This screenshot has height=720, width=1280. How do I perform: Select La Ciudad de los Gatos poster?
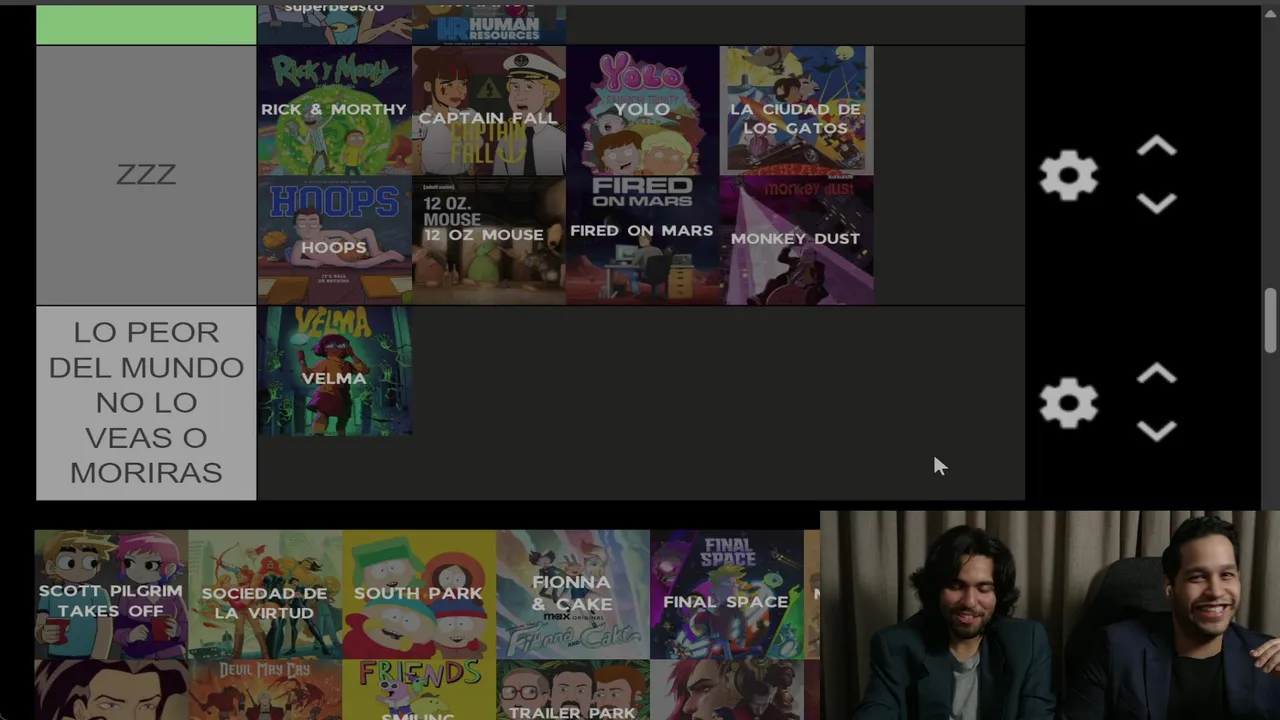(796, 110)
